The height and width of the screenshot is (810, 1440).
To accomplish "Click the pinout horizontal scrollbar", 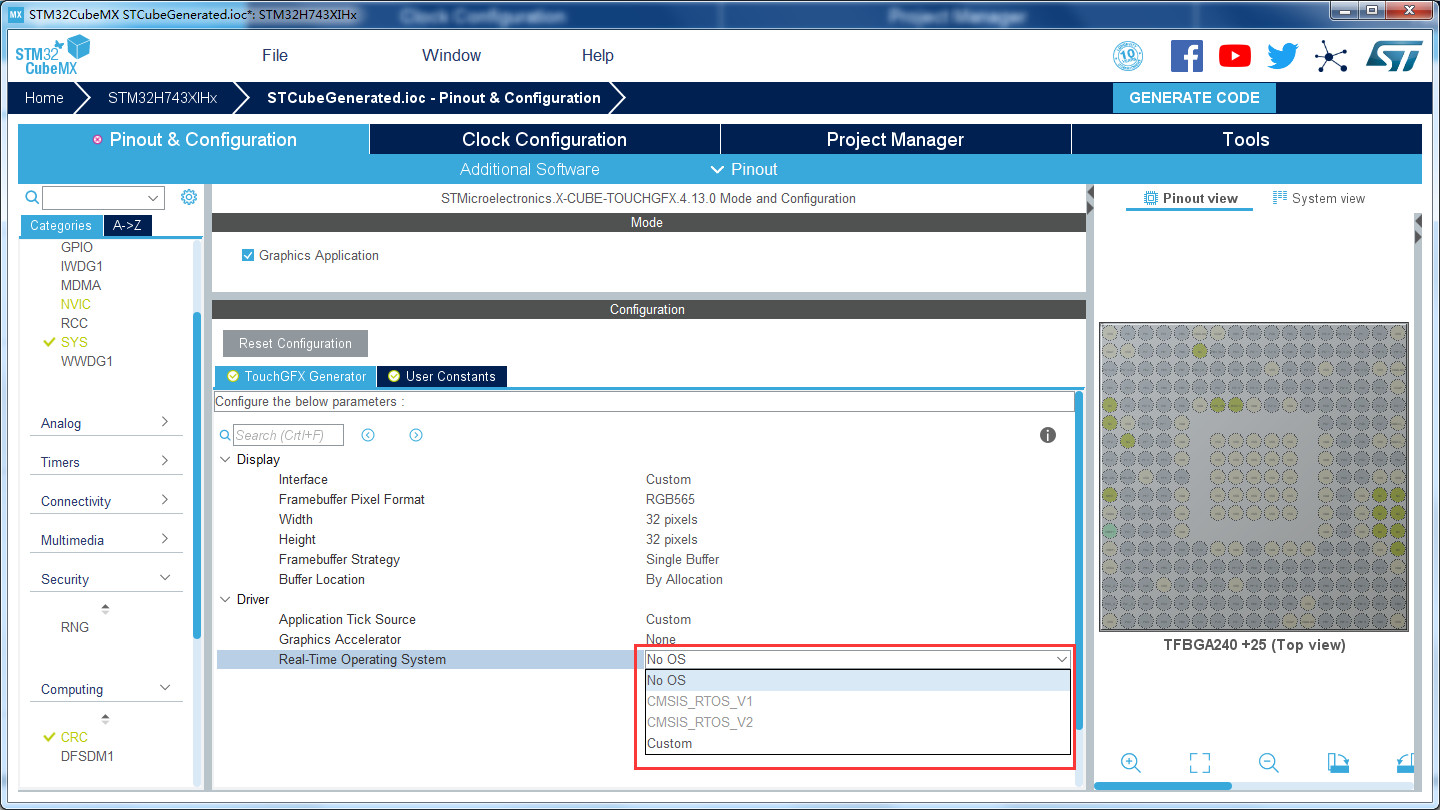I will click(x=1163, y=786).
